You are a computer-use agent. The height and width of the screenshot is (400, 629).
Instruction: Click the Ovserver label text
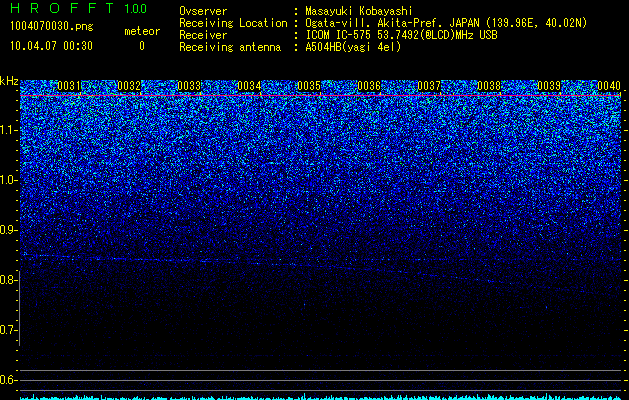203,11
